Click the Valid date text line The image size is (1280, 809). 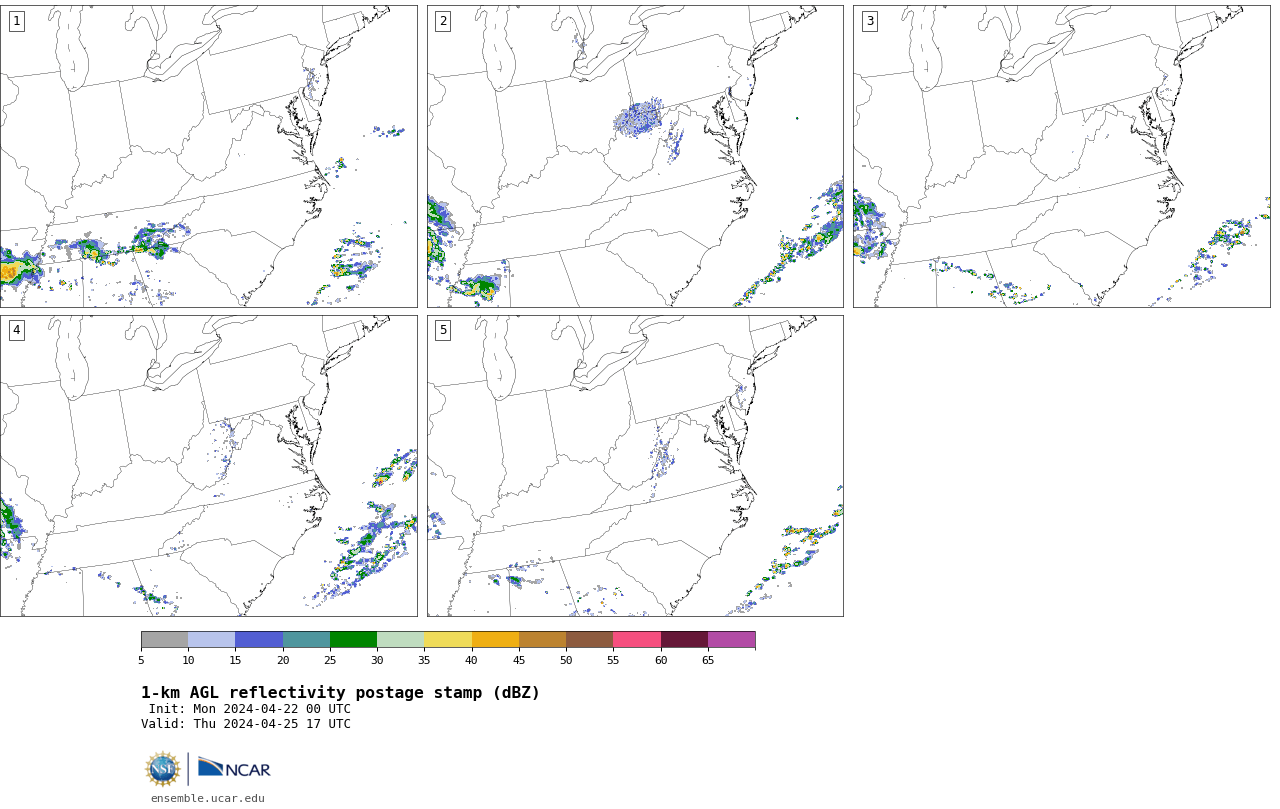point(246,724)
